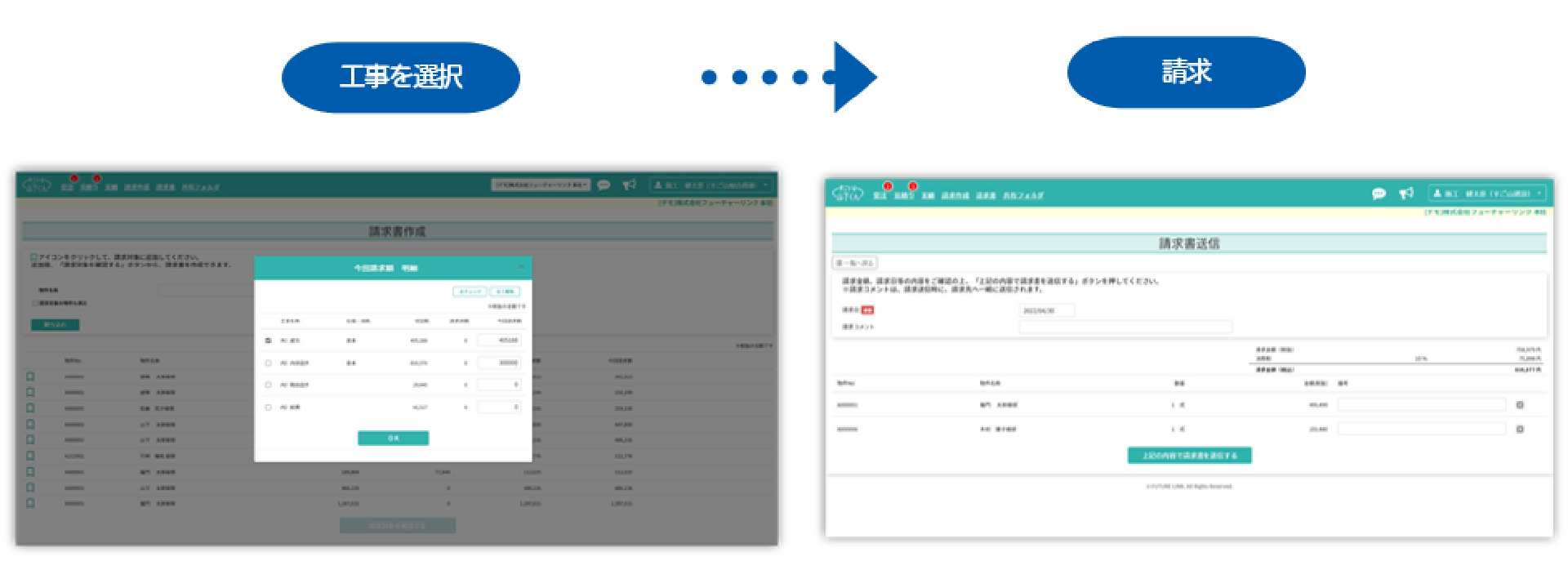This screenshot has width=1568, height=588.
Task: Click the fourth row amount field in 明細 dialog
Action: point(499,407)
